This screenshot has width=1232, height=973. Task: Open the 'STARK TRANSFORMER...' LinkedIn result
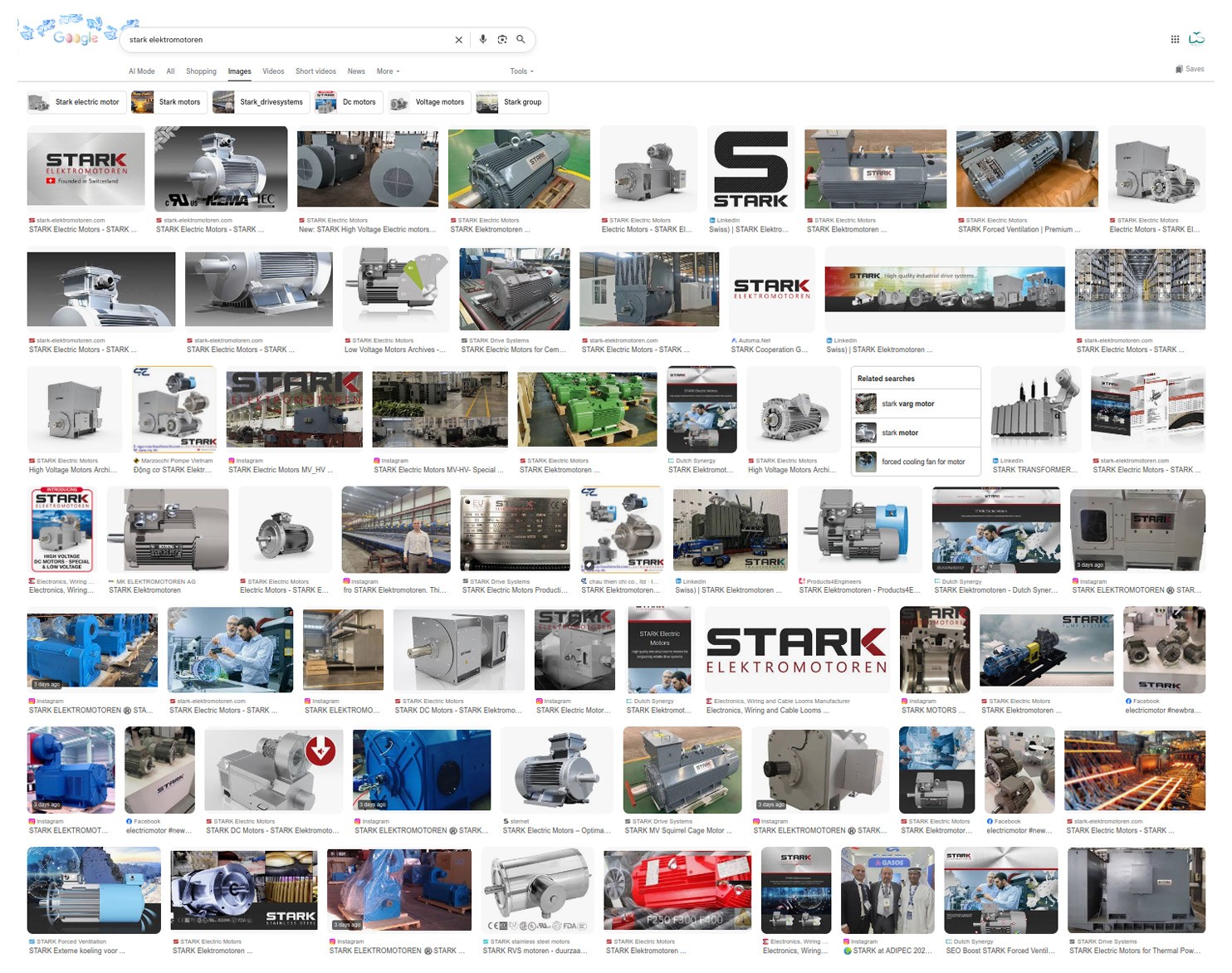tap(1034, 470)
